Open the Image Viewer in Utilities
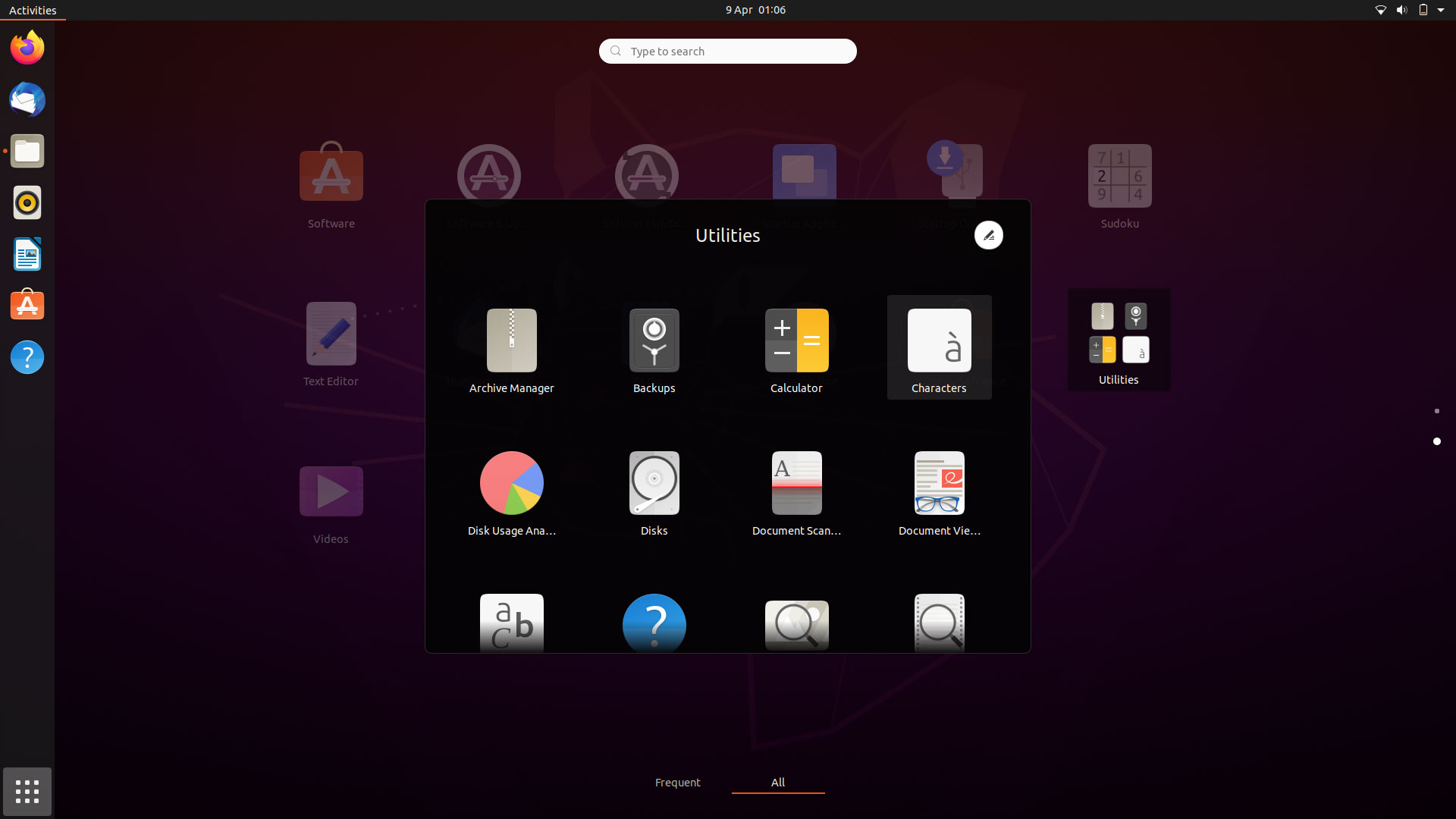Screen dimensions: 1456x819 click(796, 624)
